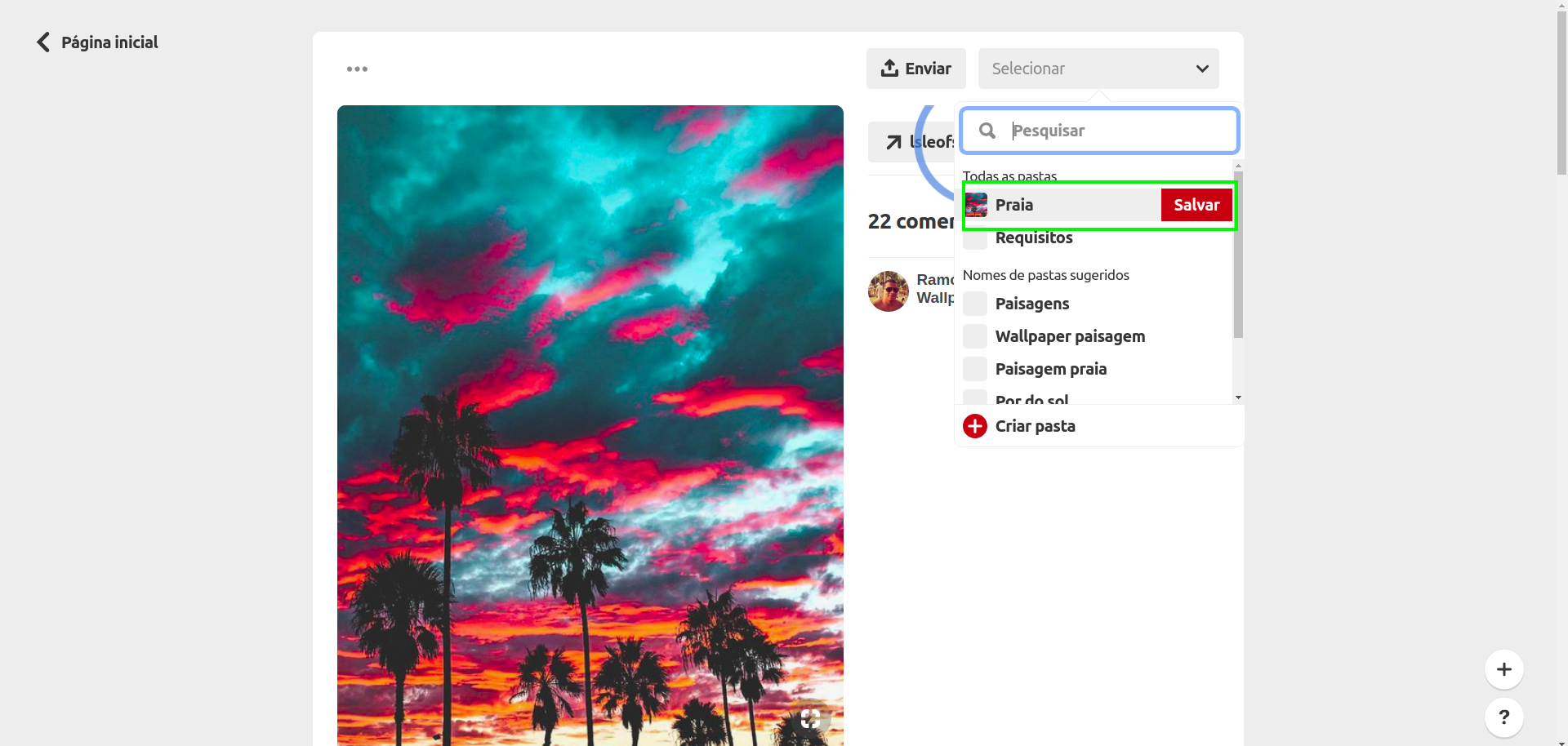
Task: Open the Selecionar board dropdown
Action: click(1098, 69)
